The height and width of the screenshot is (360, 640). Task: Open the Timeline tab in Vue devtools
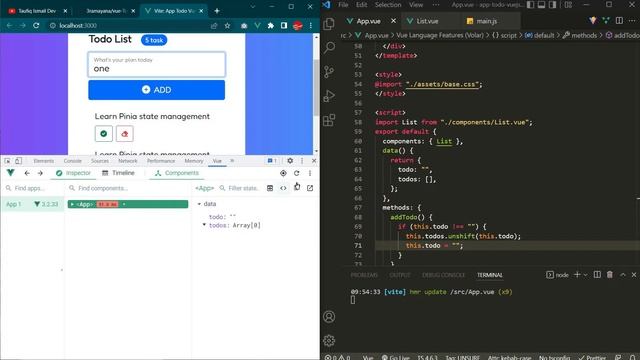point(118,173)
